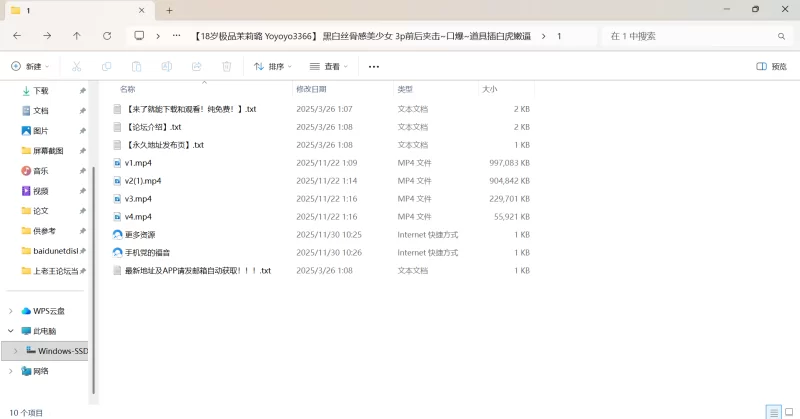Screen dimensions: 800x419
Task: Sort by the 大小 column header
Action: point(490,89)
